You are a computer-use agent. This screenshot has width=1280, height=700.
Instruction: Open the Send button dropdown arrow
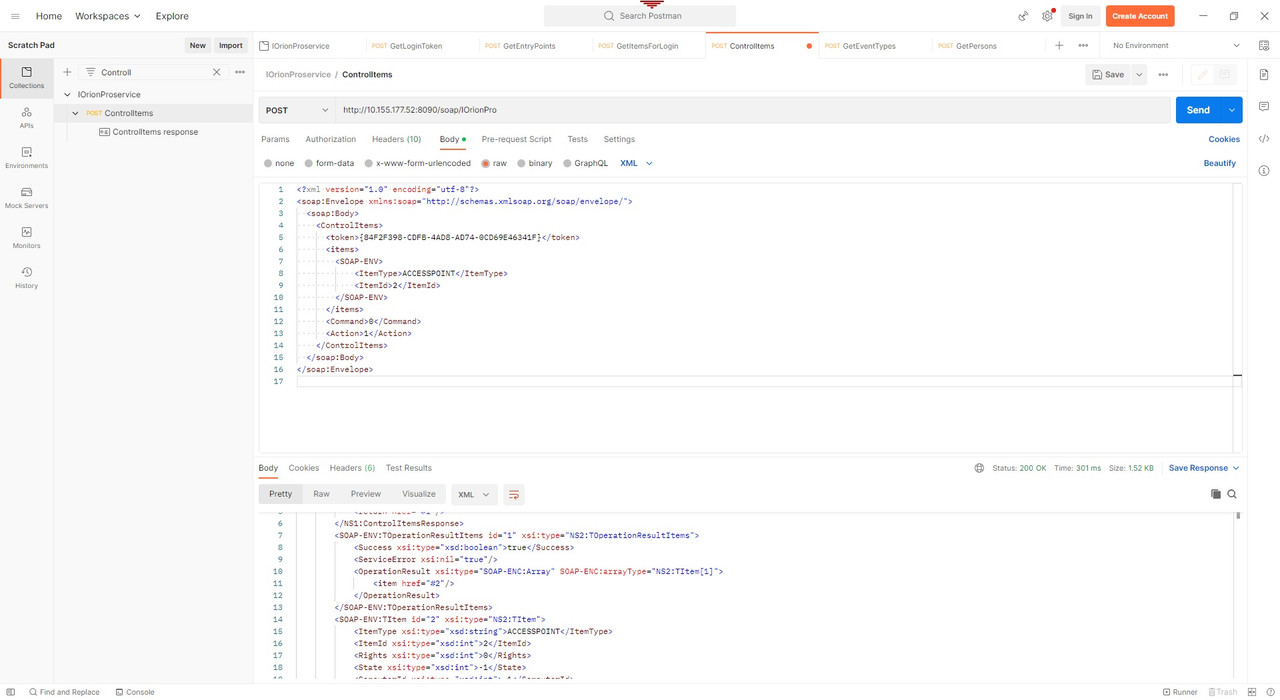click(x=1232, y=110)
